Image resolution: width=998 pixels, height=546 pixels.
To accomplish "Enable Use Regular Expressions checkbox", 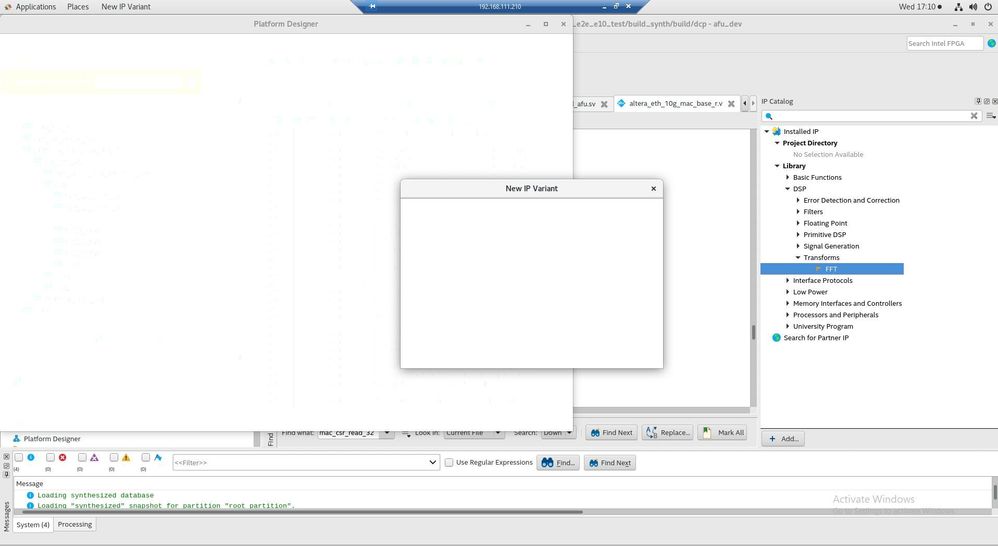I will pyautogui.click(x=449, y=463).
